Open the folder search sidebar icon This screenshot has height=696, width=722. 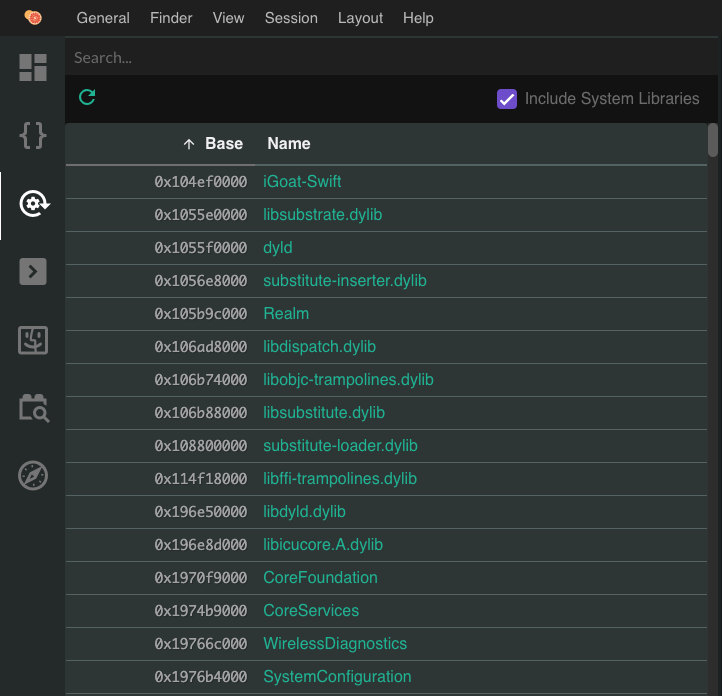click(33, 408)
